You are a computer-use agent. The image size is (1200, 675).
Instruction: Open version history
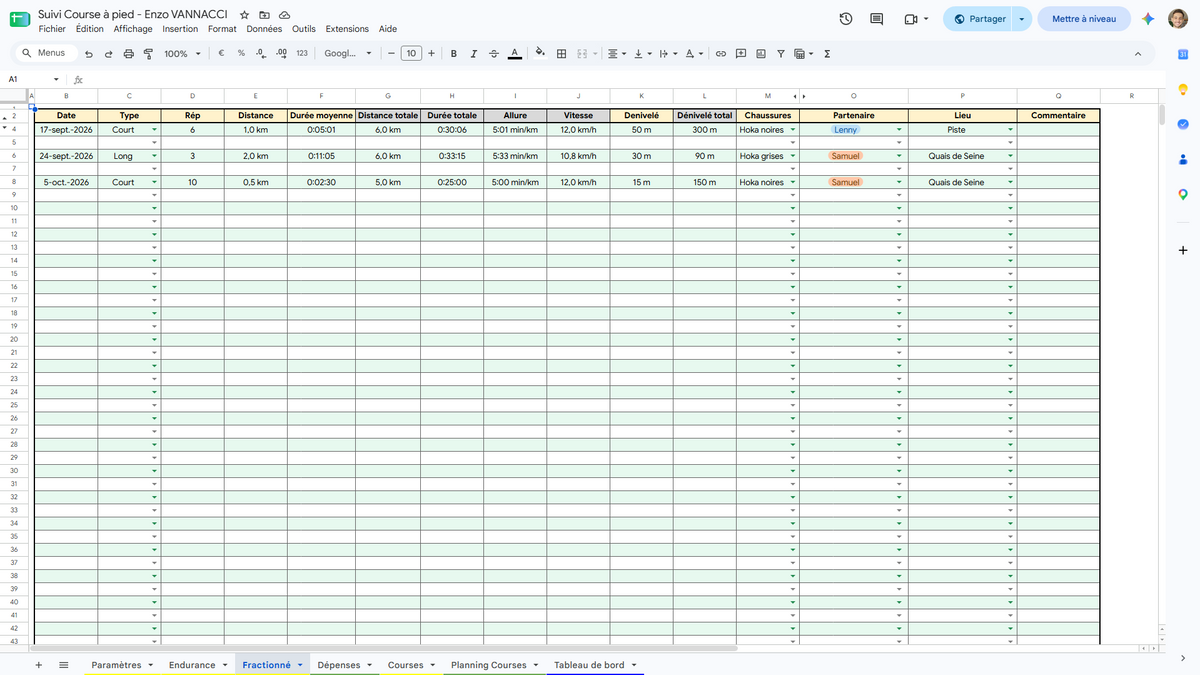(x=846, y=19)
